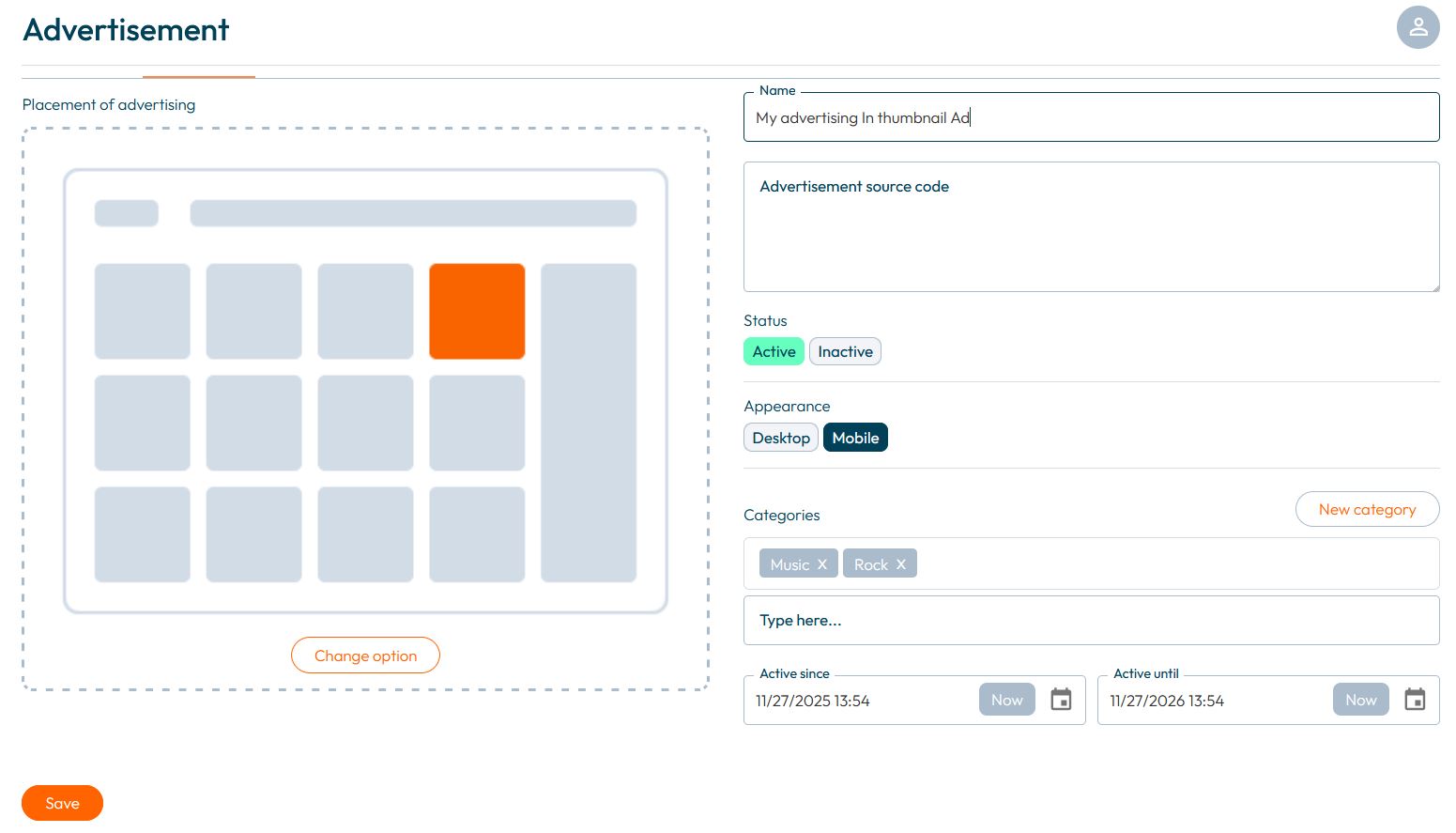
Task: Set Active since to Now
Action: (1006, 700)
